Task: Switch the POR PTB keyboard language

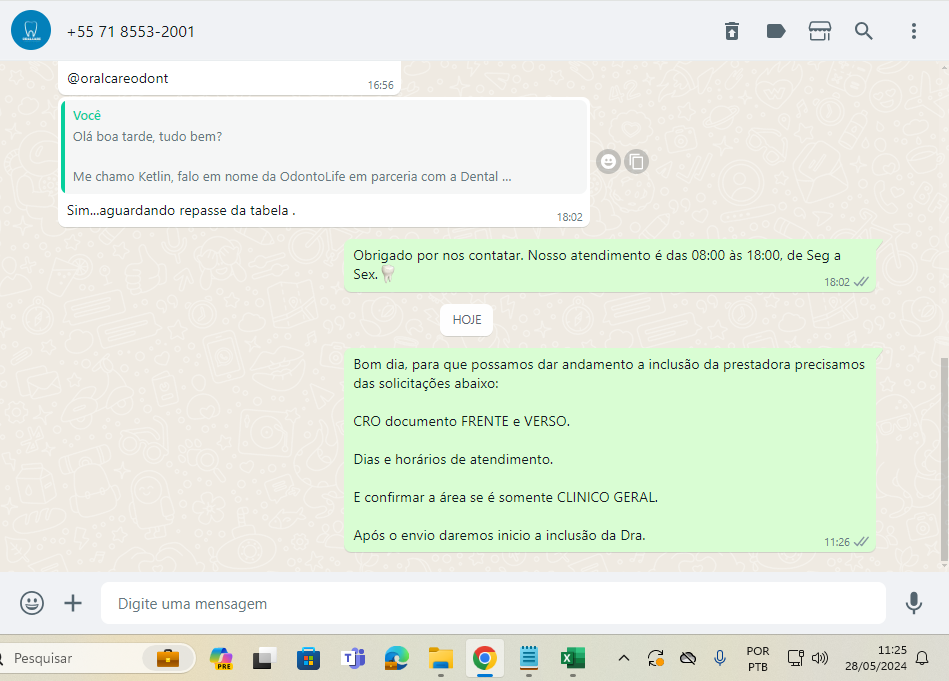Action: tap(758, 659)
